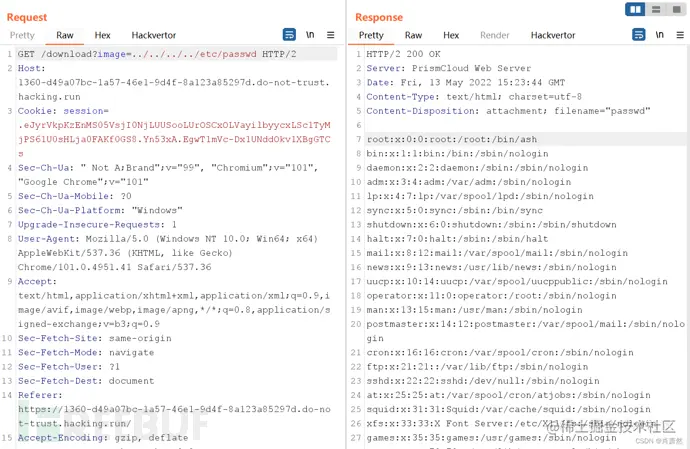The width and height of the screenshot is (690, 449).
Task: Open the Response Render tab
Action: point(495,35)
